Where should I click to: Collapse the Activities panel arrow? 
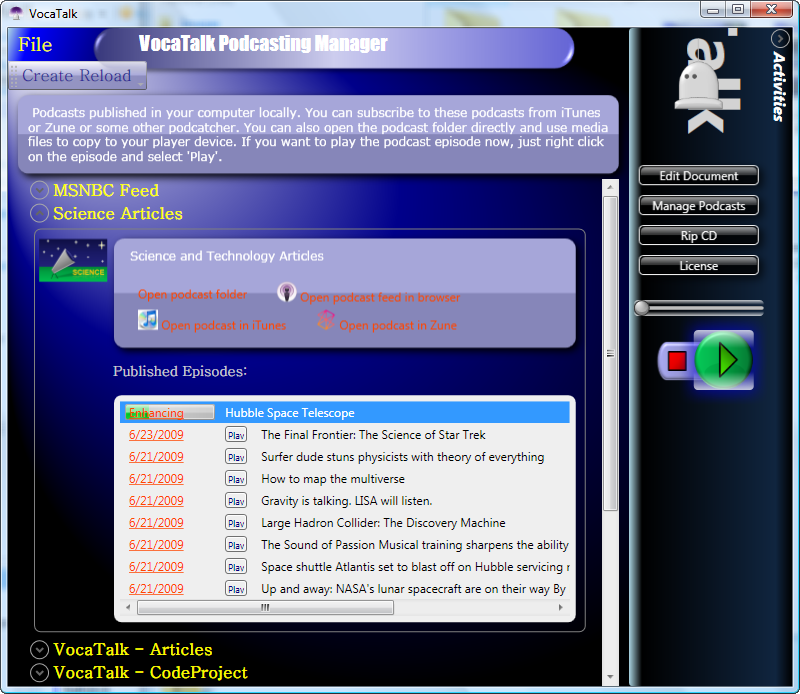point(780,39)
